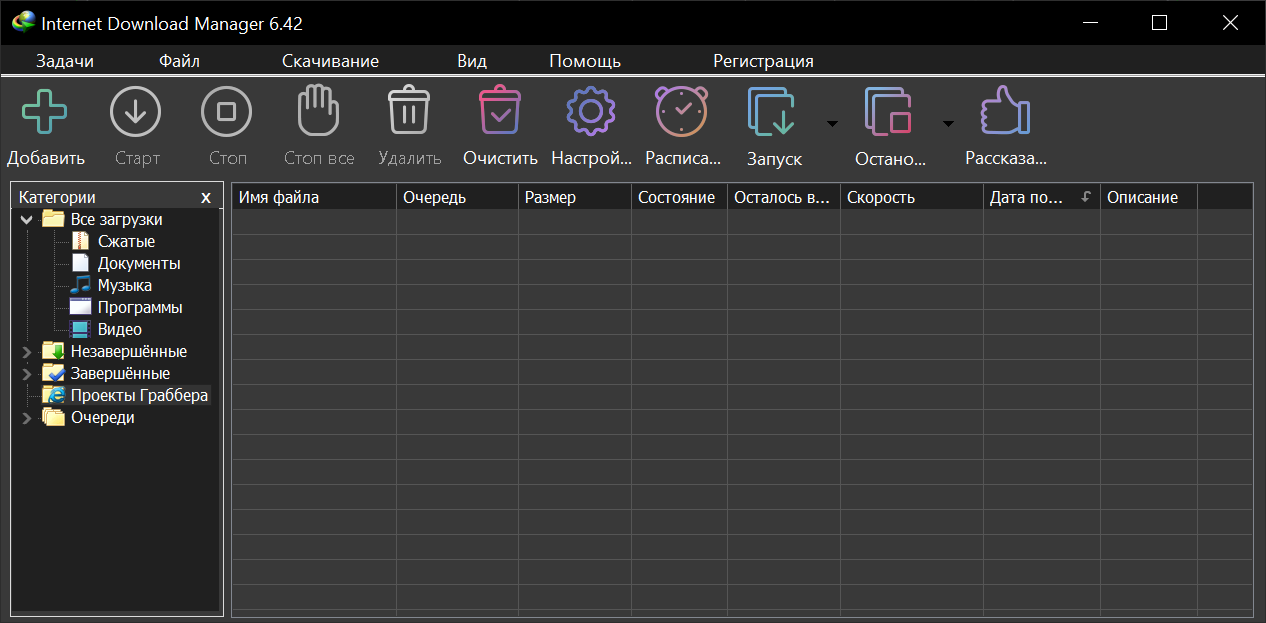1266x623 pixels.
Task: Click the Запуск queue start icon
Action: [x=773, y=111]
